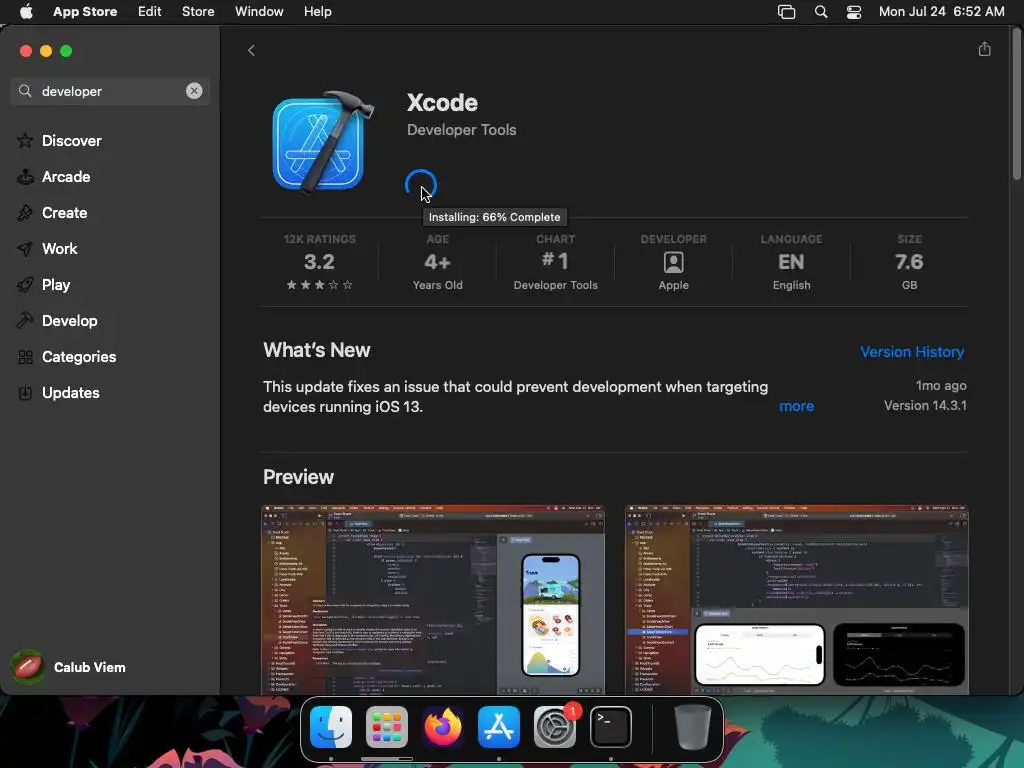Open the Calub Viem account
This screenshot has width=1024, height=768.
(x=69, y=667)
